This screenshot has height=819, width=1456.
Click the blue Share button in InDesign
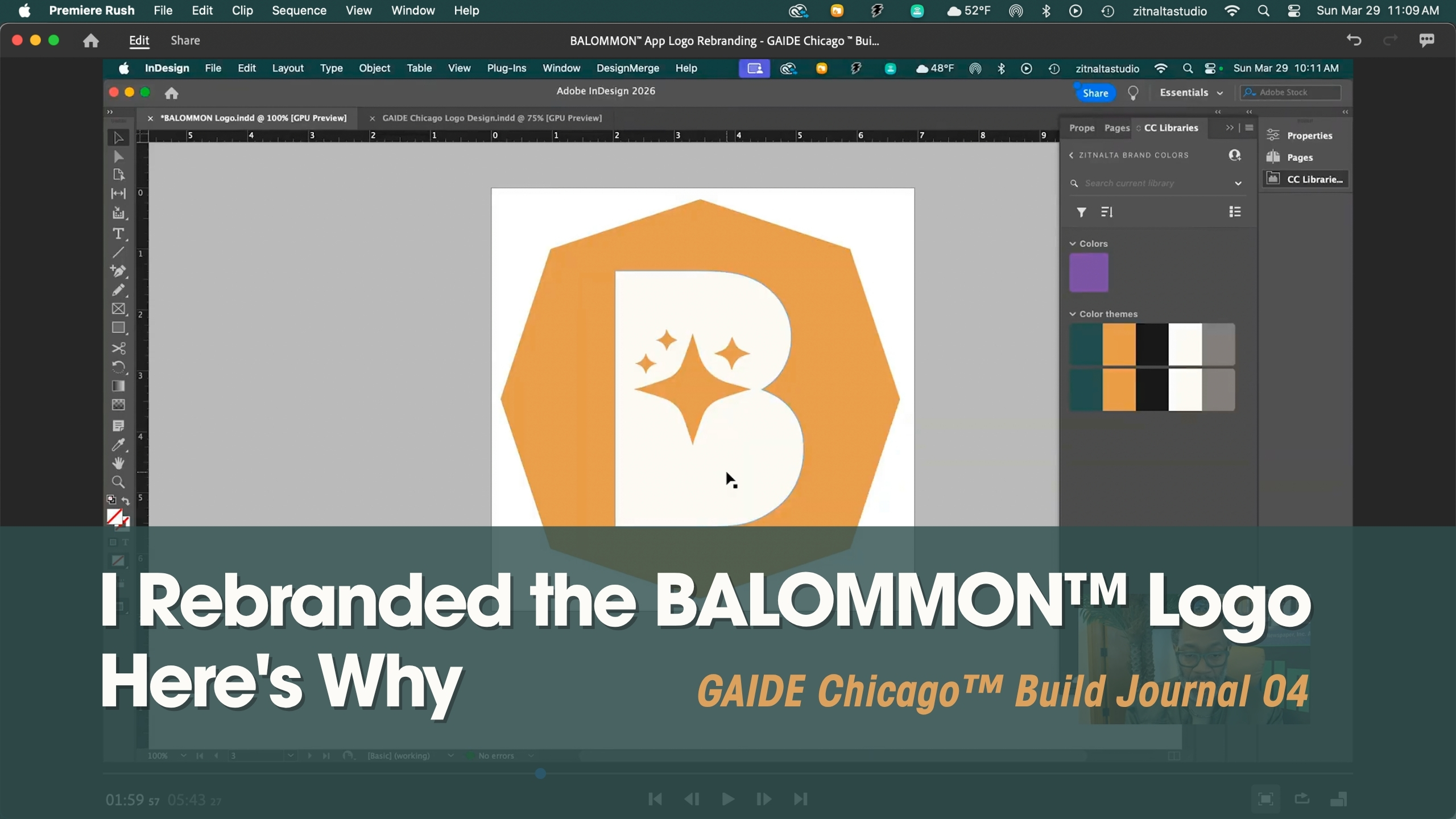coord(1095,93)
